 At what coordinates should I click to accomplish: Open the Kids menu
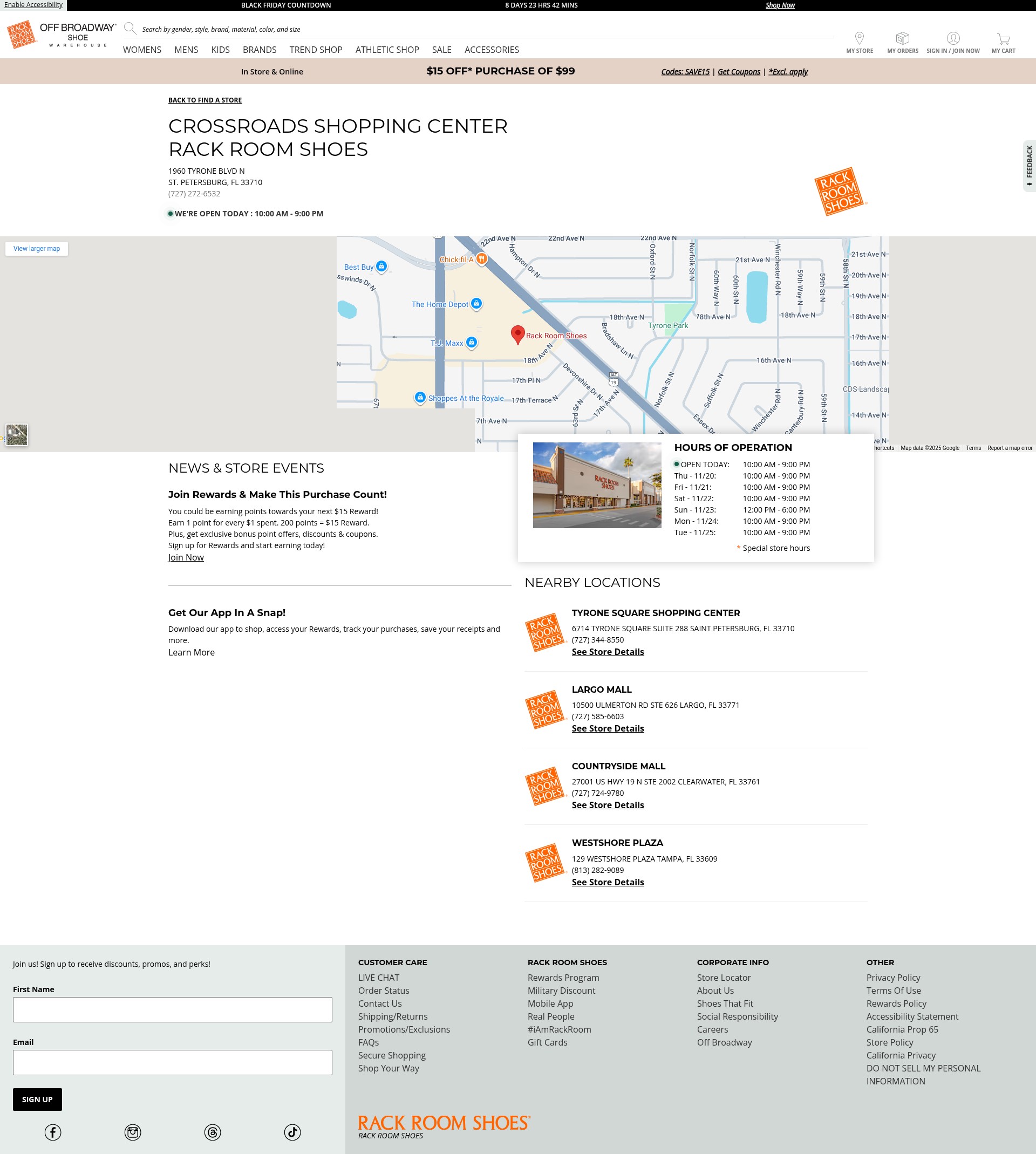[220, 50]
